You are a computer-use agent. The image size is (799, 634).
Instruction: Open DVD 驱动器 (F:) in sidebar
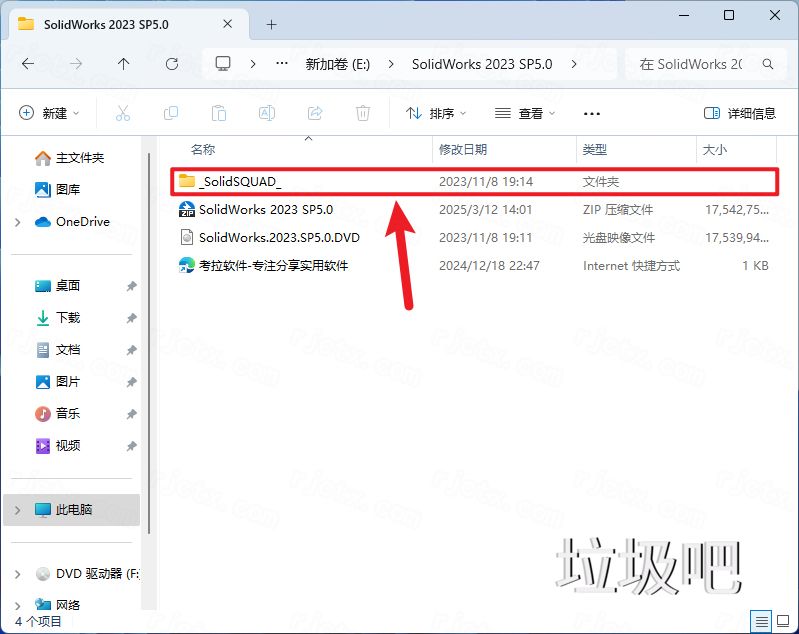pos(87,574)
